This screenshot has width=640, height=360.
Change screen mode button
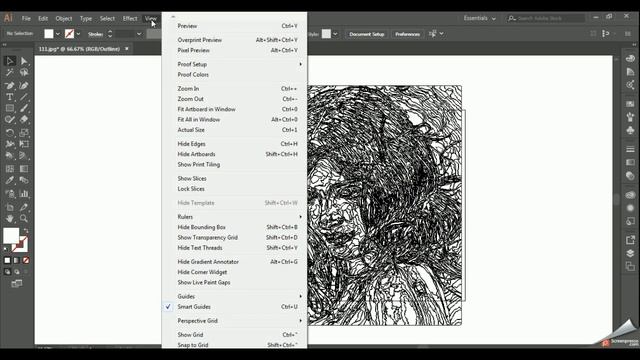pyautogui.click(x=17, y=283)
